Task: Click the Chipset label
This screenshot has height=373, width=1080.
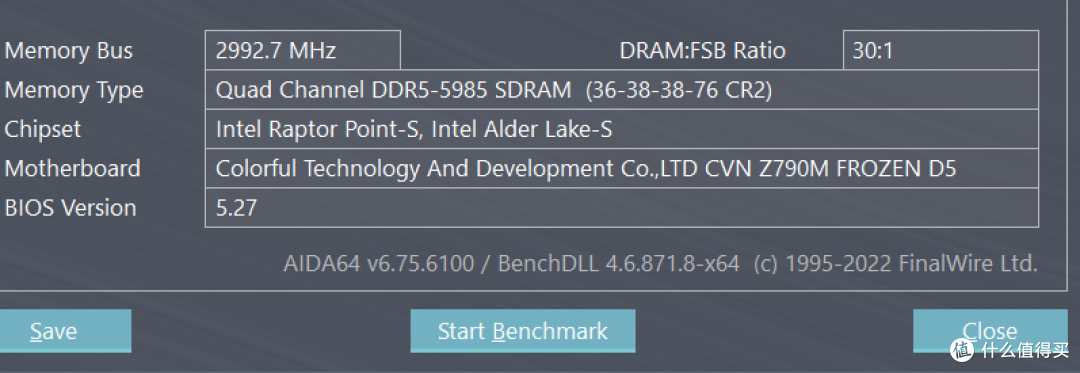Action: point(43,129)
